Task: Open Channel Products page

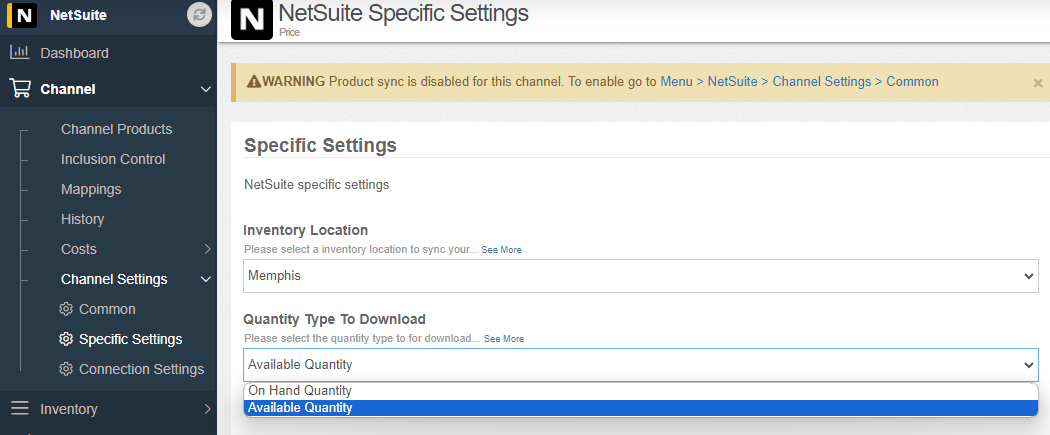Action: click(x=117, y=129)
